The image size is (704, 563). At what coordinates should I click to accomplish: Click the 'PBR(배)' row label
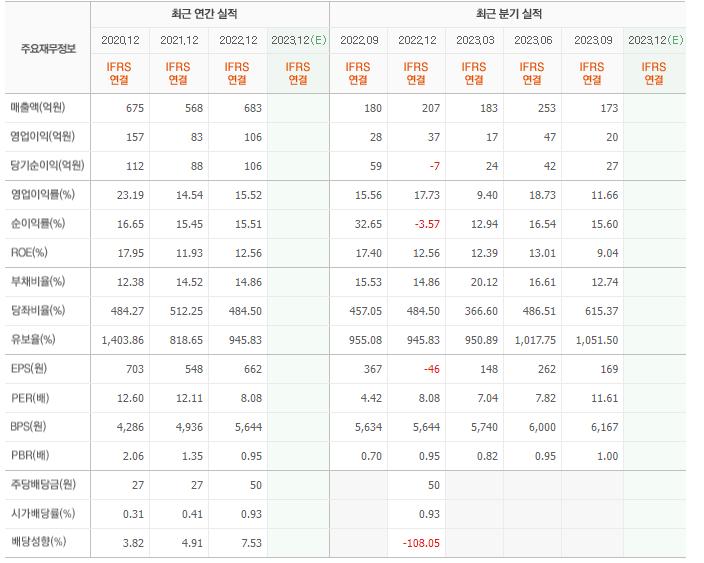point(30,456)
